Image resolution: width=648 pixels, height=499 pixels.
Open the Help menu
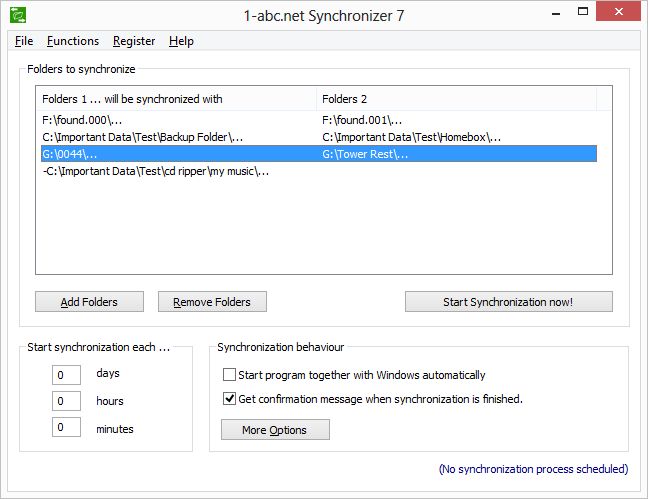click(x=181, y=41)
